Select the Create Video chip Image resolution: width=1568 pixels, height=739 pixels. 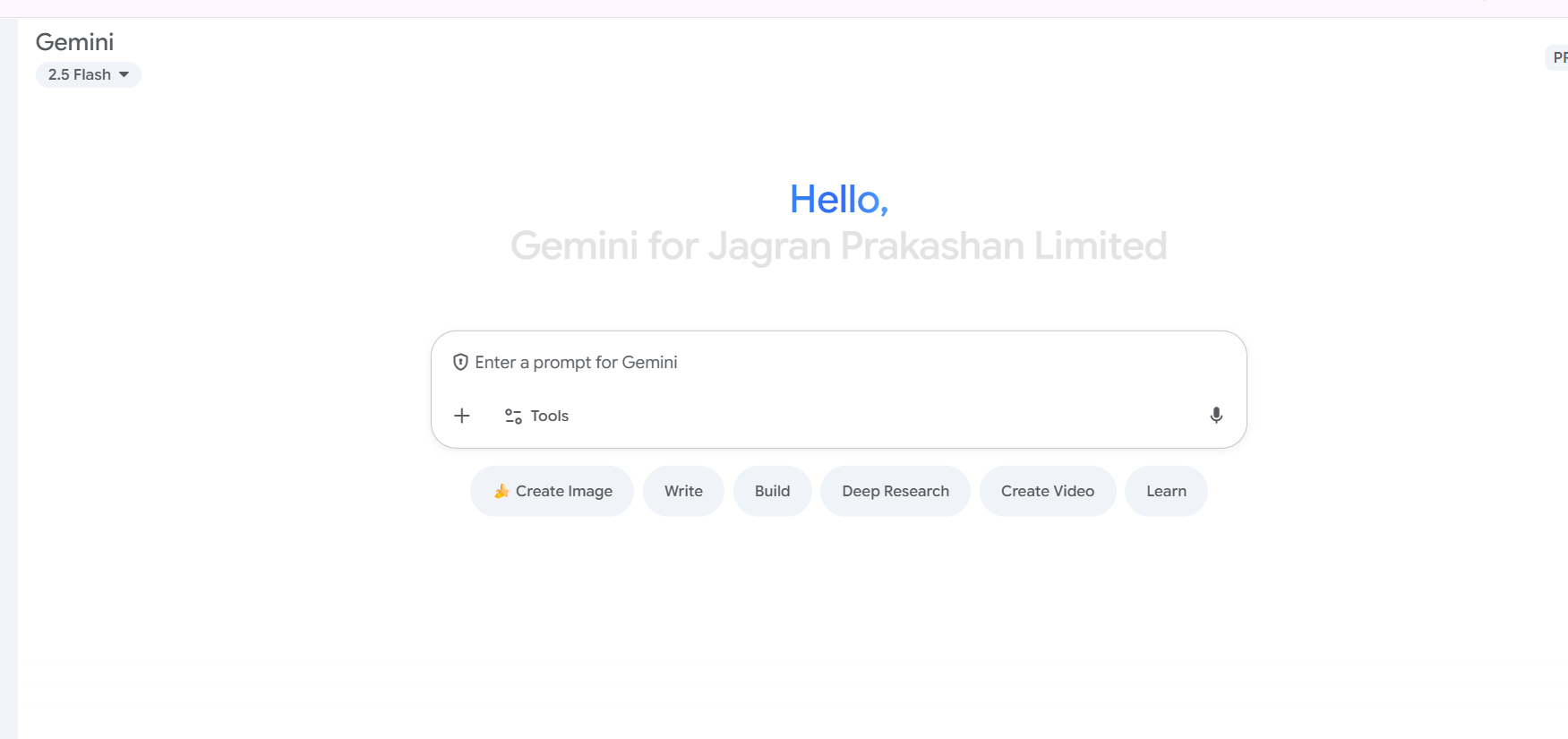pyautogui.click(x=1048, y=491)
